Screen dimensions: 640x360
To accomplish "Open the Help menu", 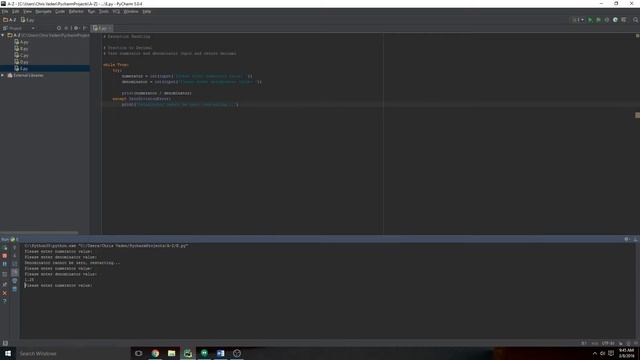I will 147,11.
